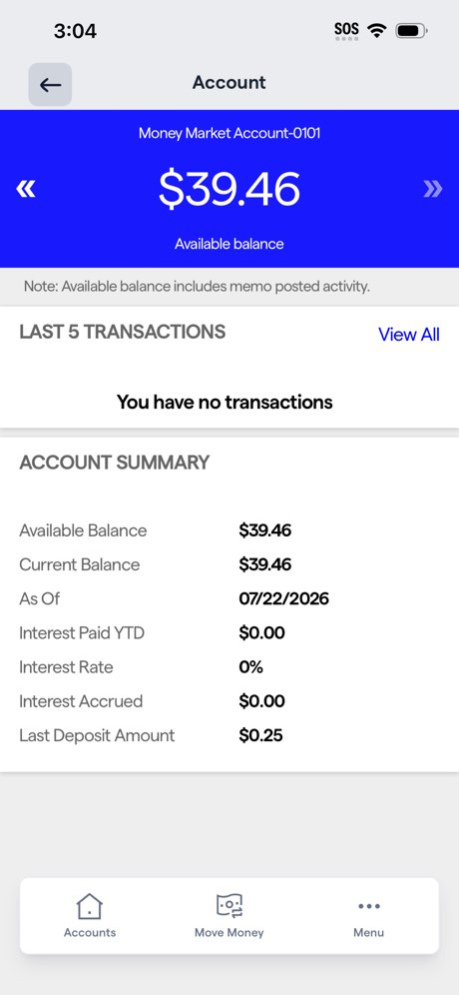This screenshot has height=995, width=459.
Task: Go to previous account with left chevrons
Action: tap(26, 189)
